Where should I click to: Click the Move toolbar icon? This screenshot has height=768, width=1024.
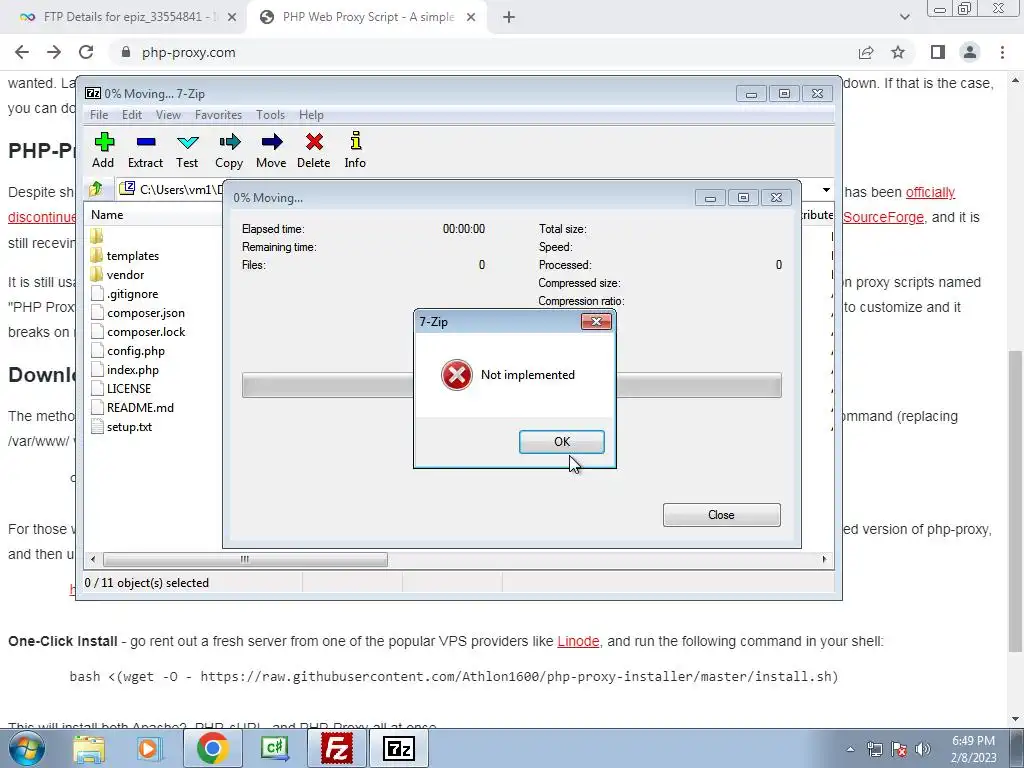pos(271,150)
